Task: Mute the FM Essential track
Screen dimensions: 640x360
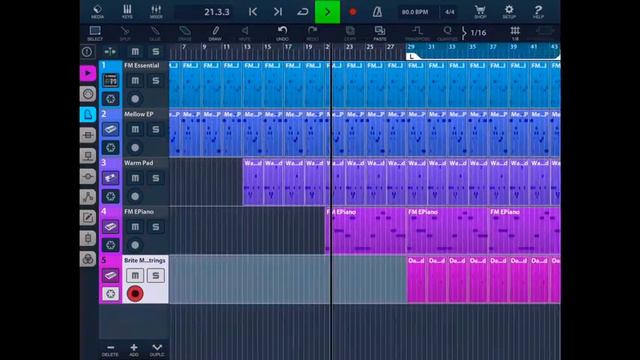Action: tap(135, 81)
